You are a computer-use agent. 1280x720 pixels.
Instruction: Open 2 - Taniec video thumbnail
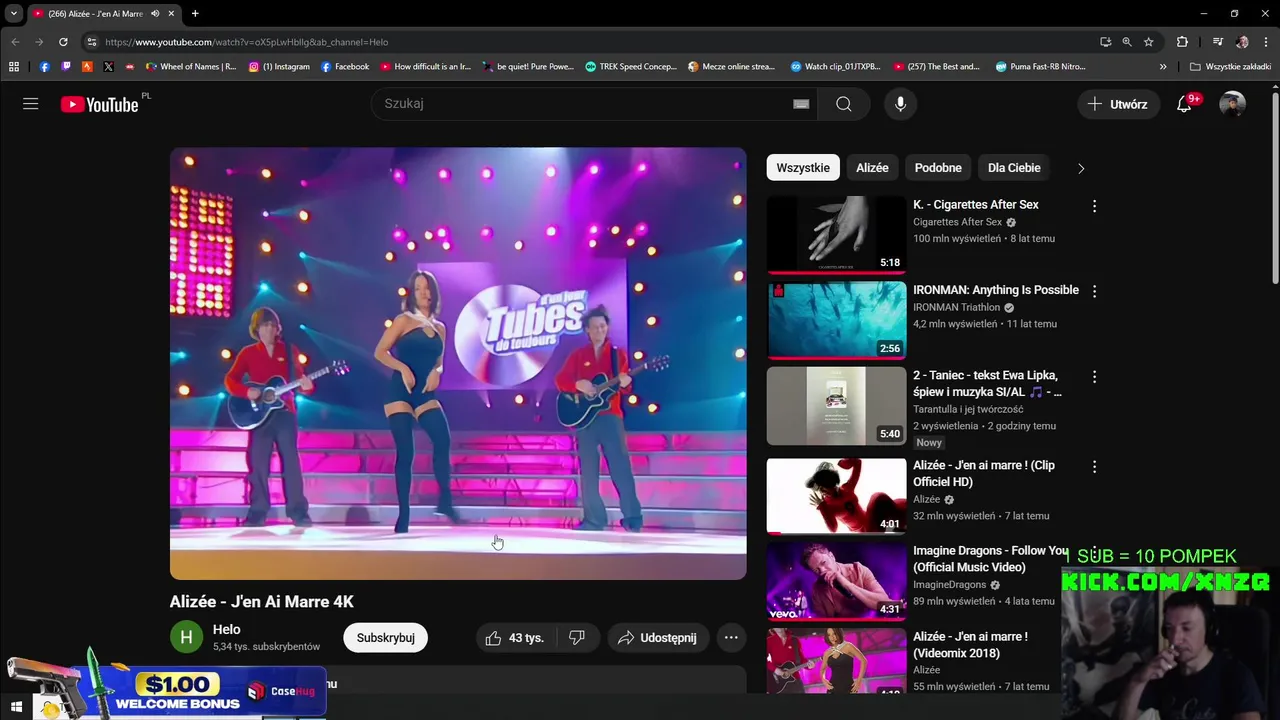coord(836,406)
